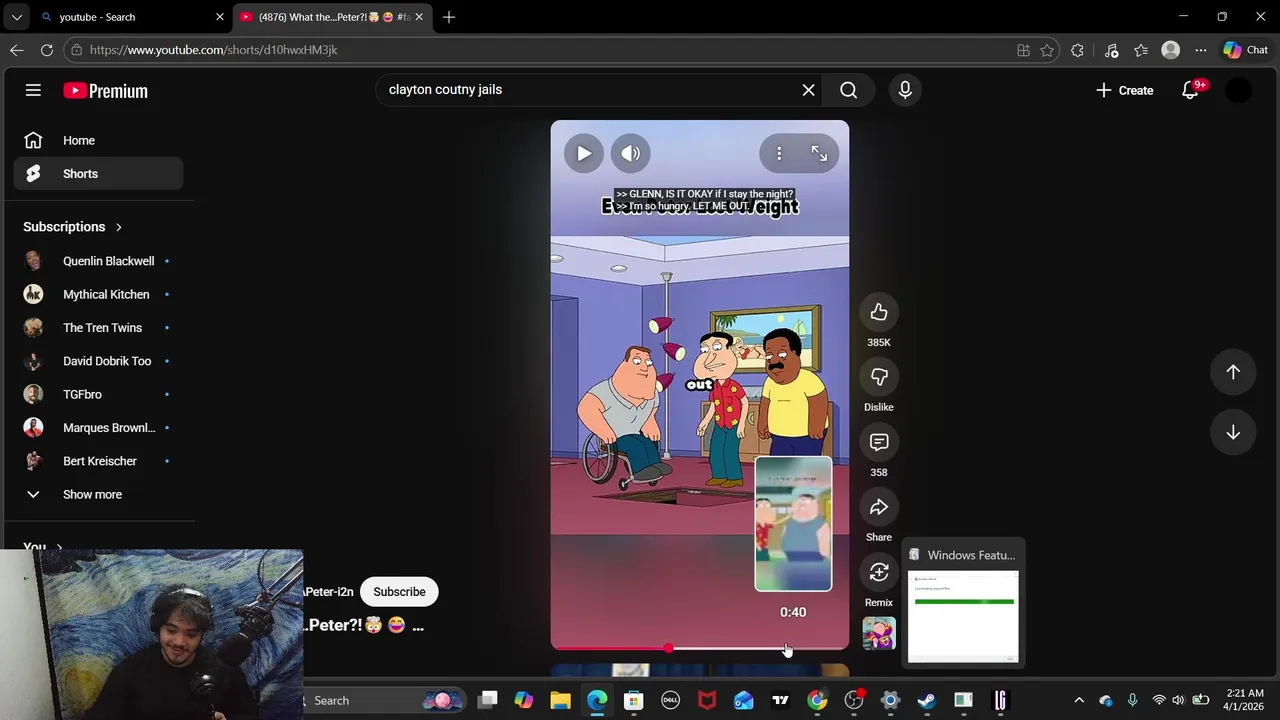The image size is (1280, 720).
Task: Open Marques Brownlee channel
Action: point(98,428)
